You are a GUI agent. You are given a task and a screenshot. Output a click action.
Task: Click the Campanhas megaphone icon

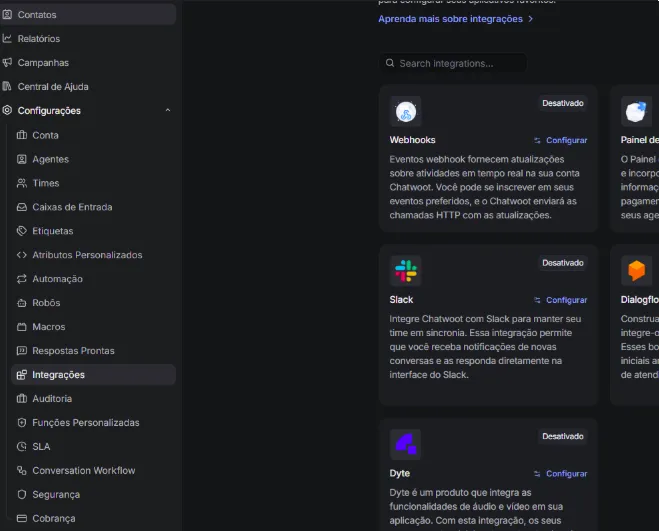pos(7,63)
